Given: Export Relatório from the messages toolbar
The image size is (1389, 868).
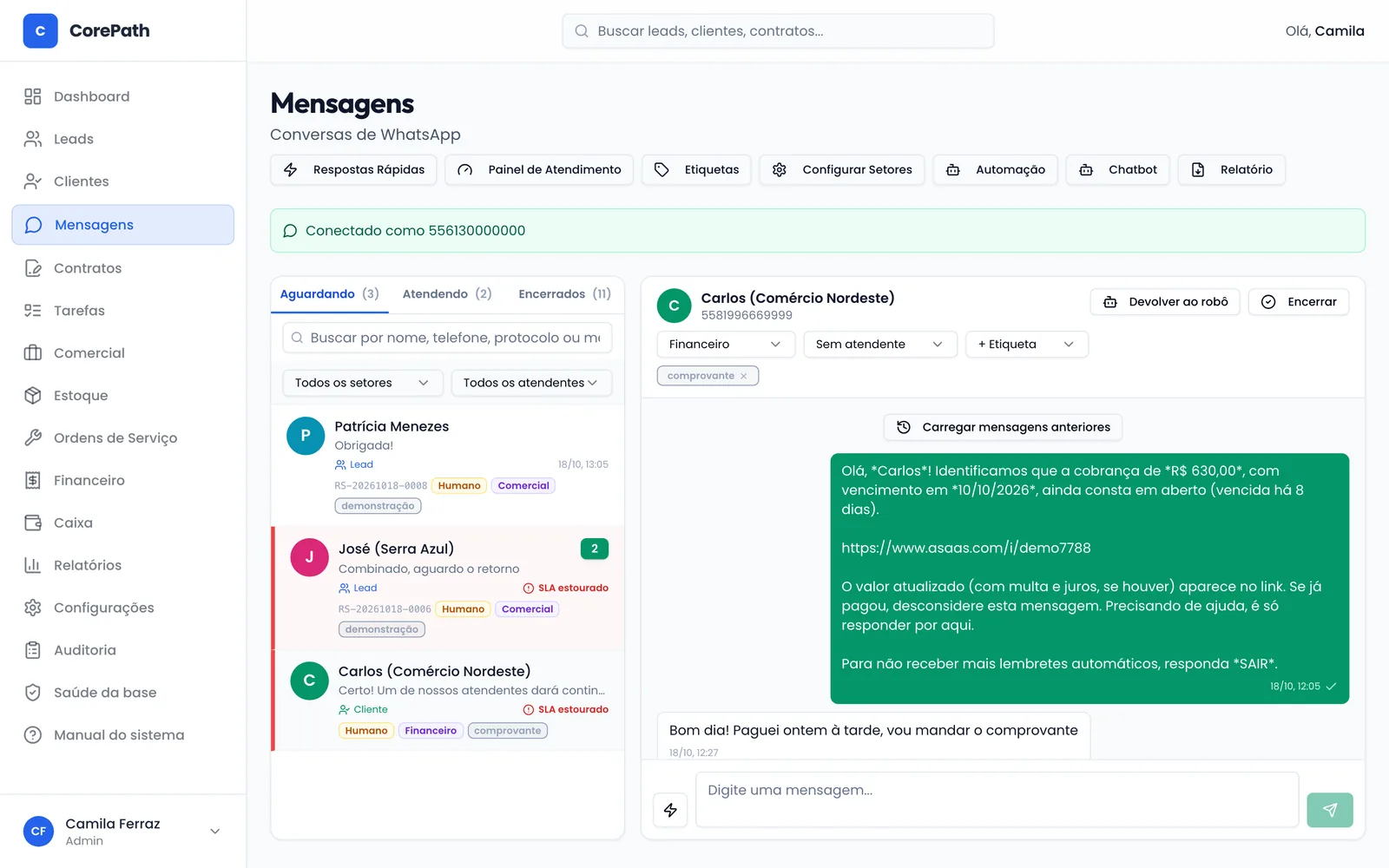Looking at the screenshot, I should tap(1232, 170).
